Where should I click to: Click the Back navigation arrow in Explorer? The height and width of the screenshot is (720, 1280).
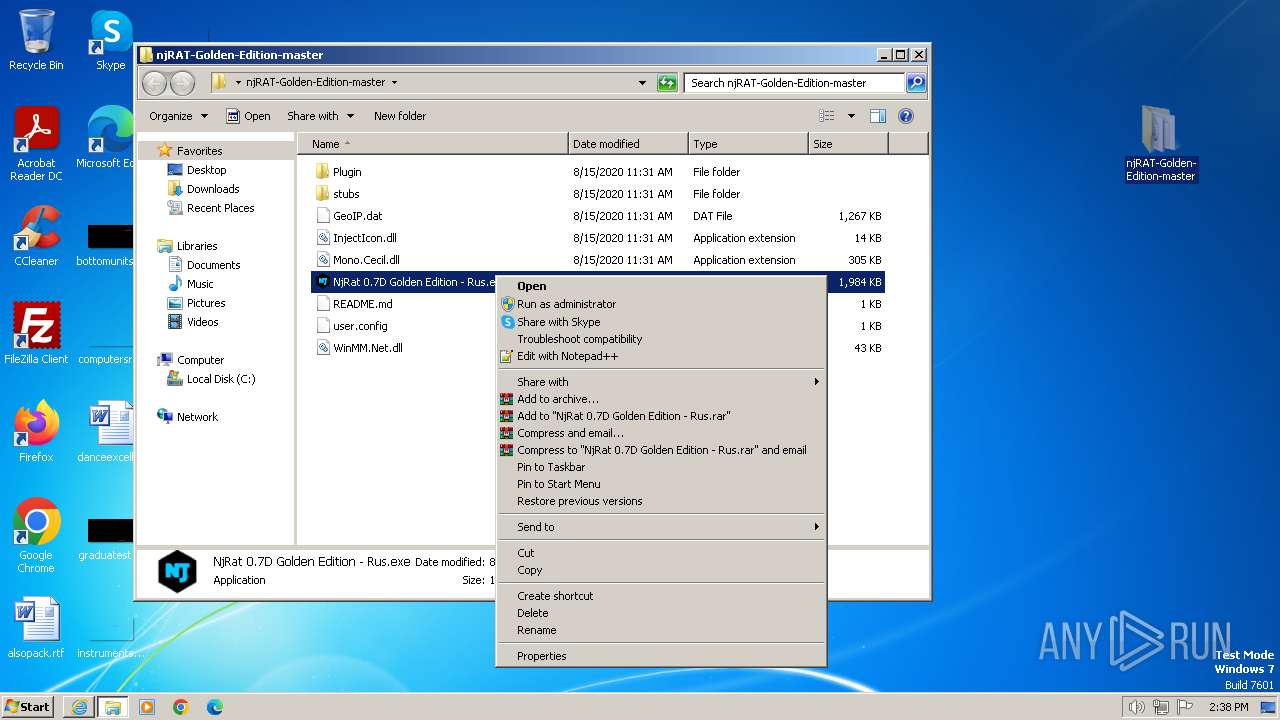point(155,83)
